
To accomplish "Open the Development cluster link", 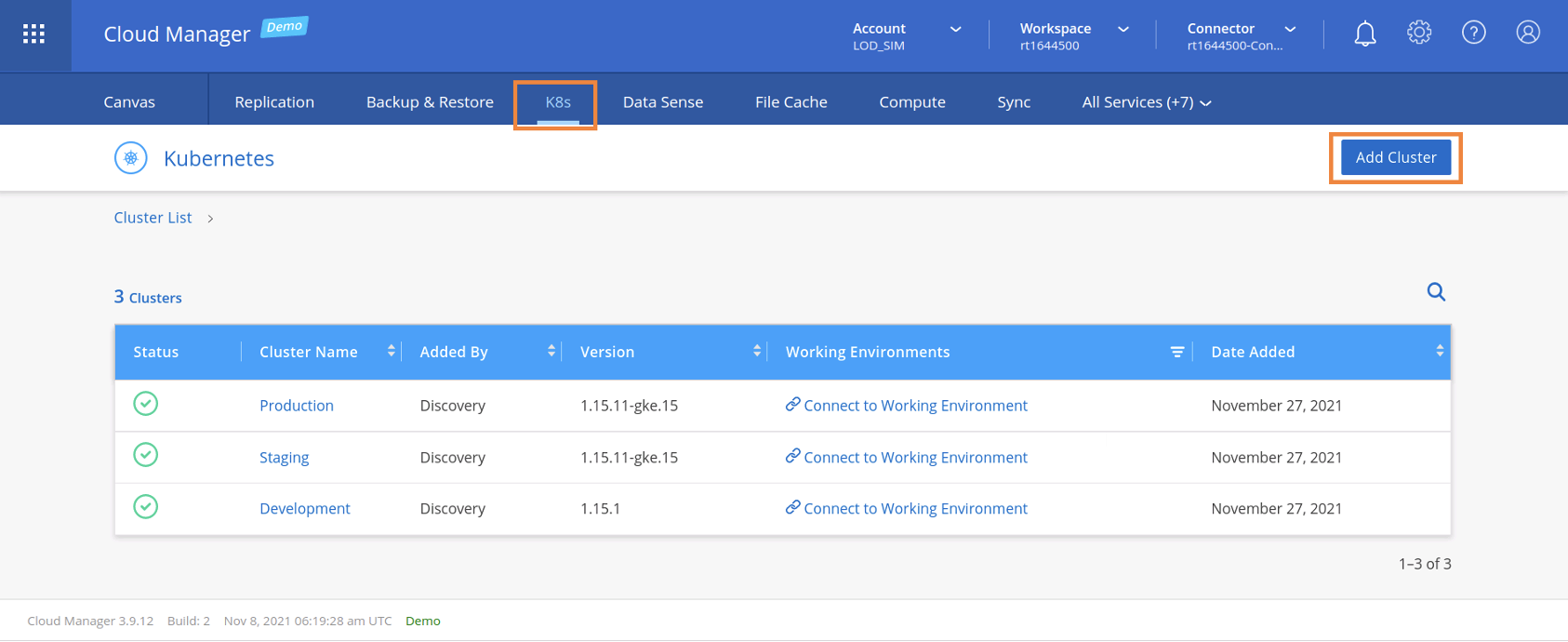I will point(305,509).
